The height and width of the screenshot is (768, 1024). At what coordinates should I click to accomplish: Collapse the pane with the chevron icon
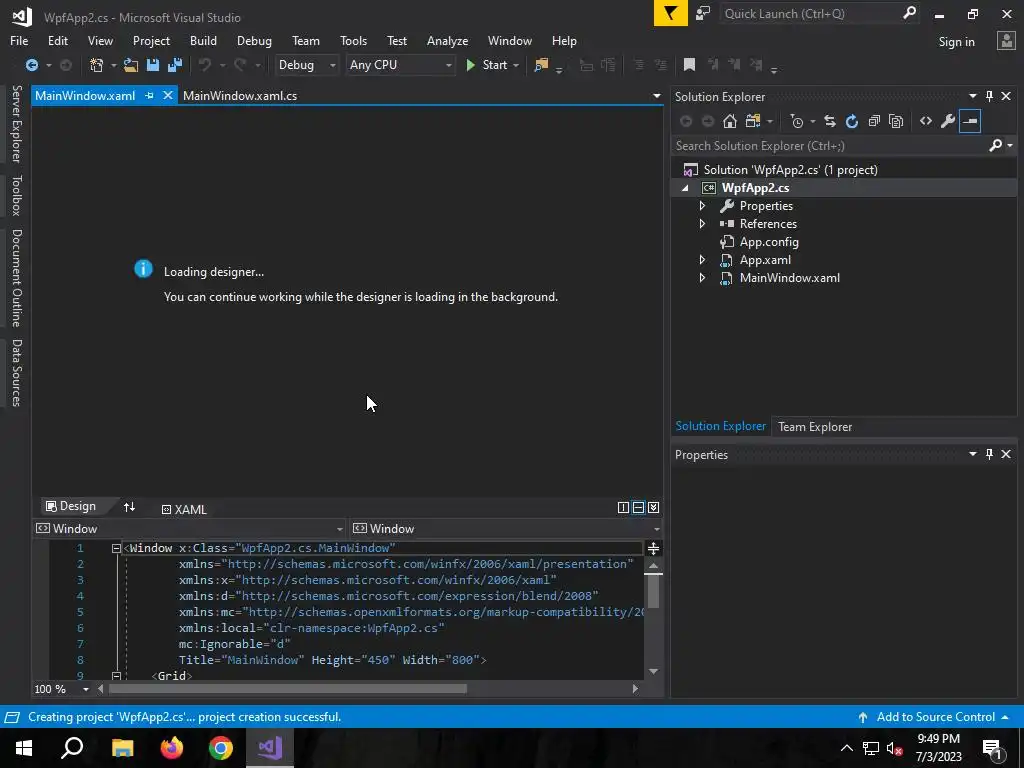click(653, 507)
